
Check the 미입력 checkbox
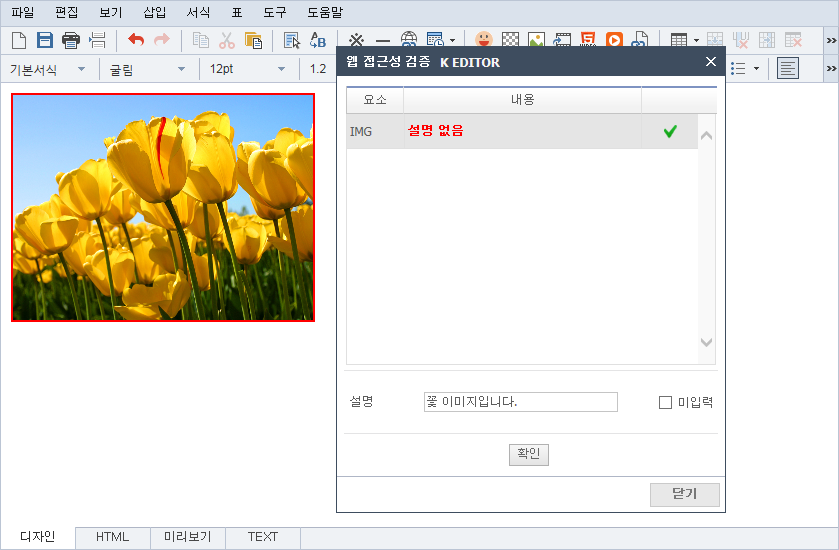tap(665, 402)
